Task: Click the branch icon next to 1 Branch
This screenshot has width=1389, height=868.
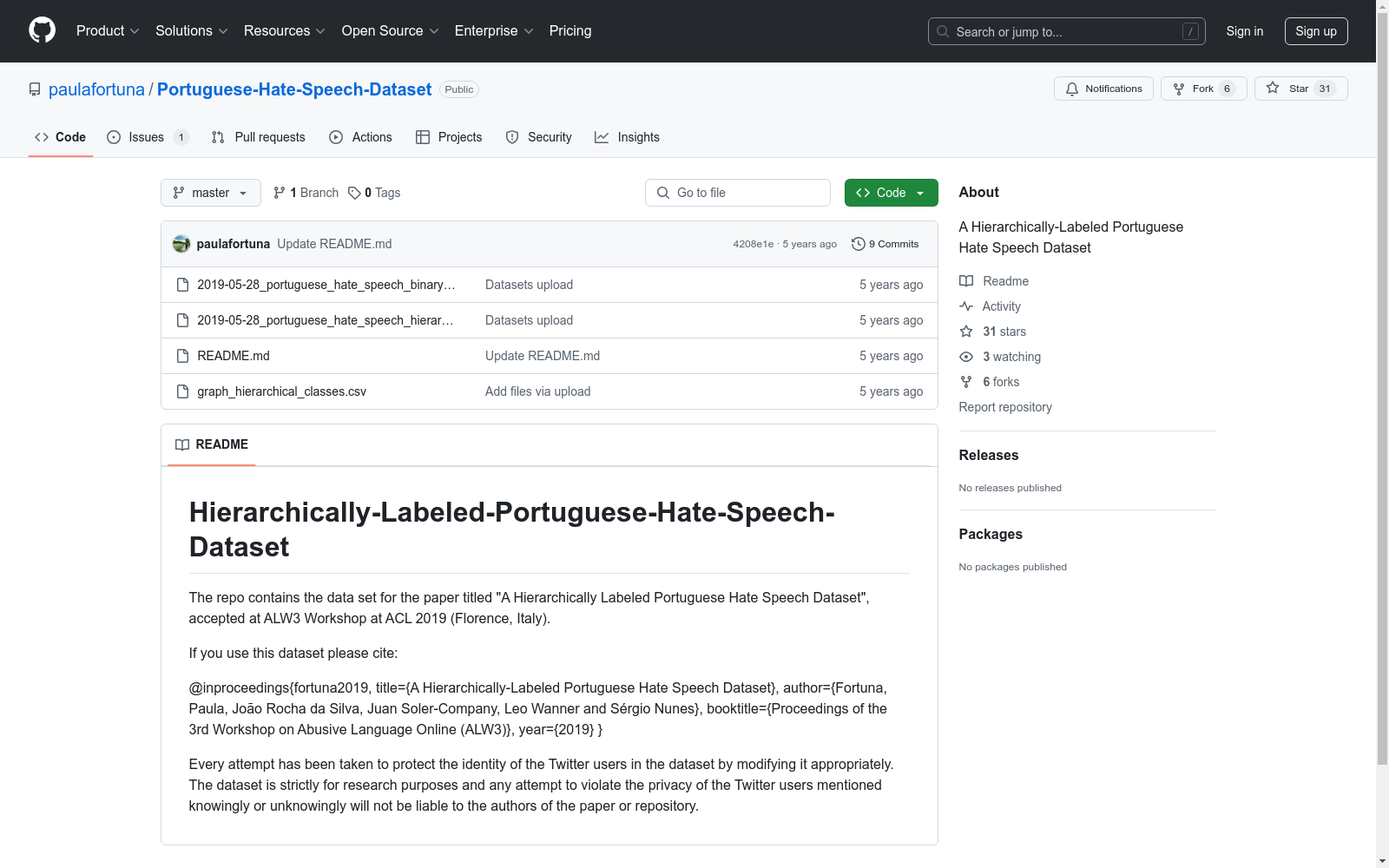Action: (280, 193)
